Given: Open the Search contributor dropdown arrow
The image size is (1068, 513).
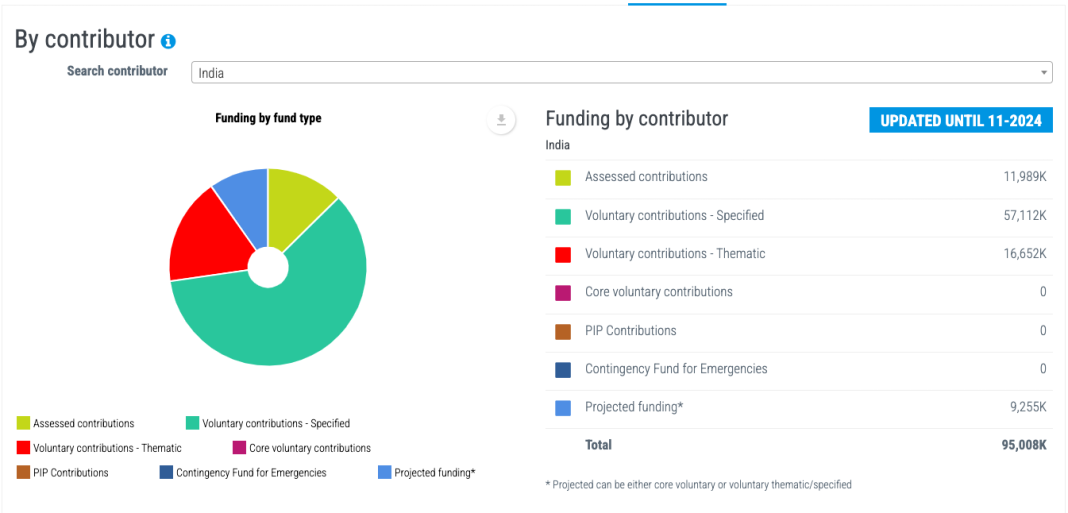Looking at the screenshot, I should [x=1043, y=73].
